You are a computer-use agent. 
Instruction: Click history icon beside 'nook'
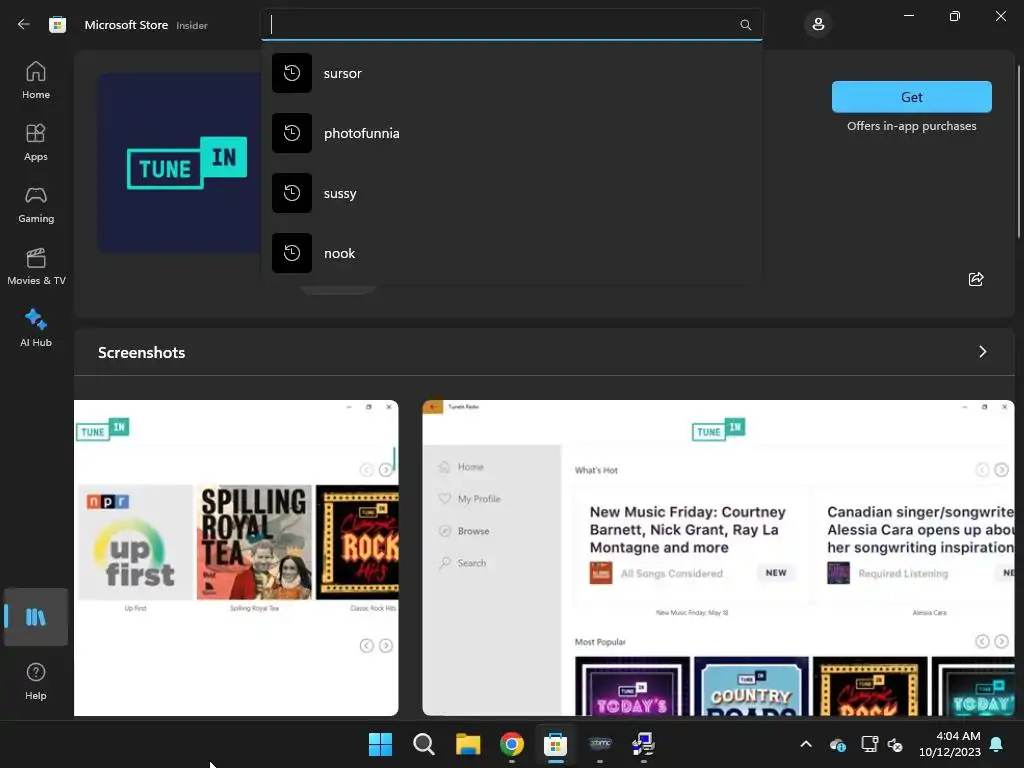click(x=292, y=253)
